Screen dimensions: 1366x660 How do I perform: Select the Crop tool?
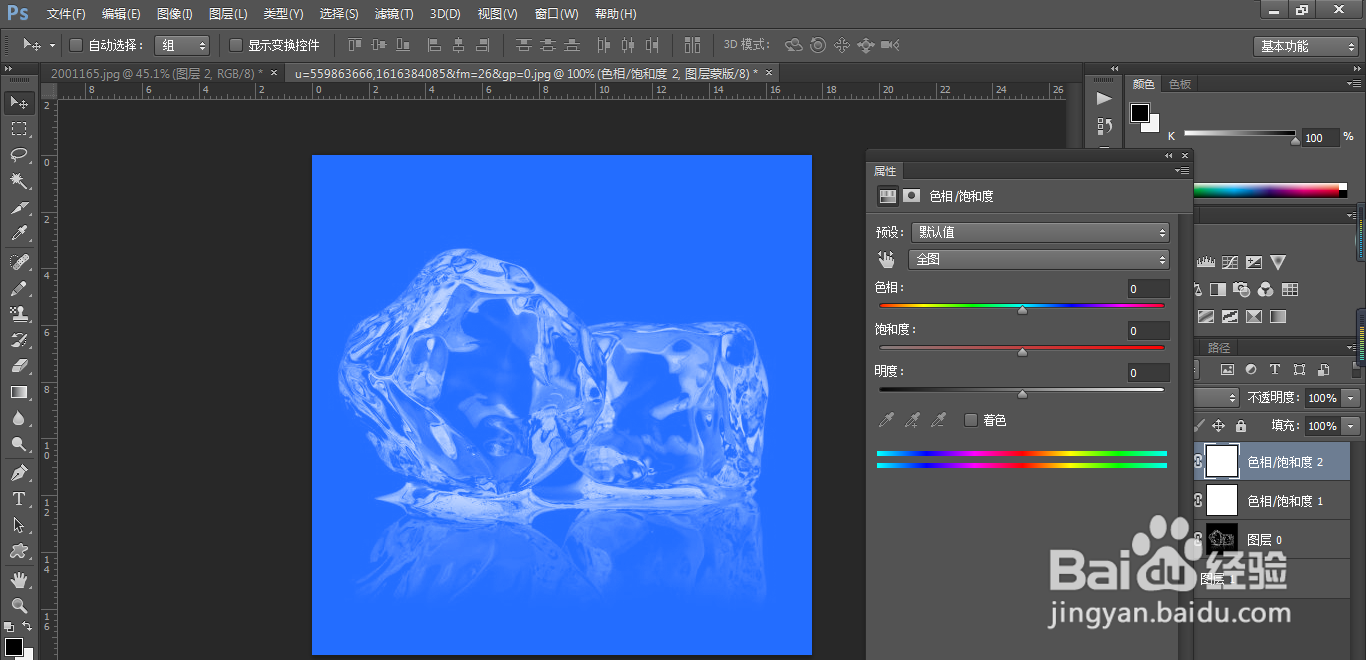click(19, 208)
